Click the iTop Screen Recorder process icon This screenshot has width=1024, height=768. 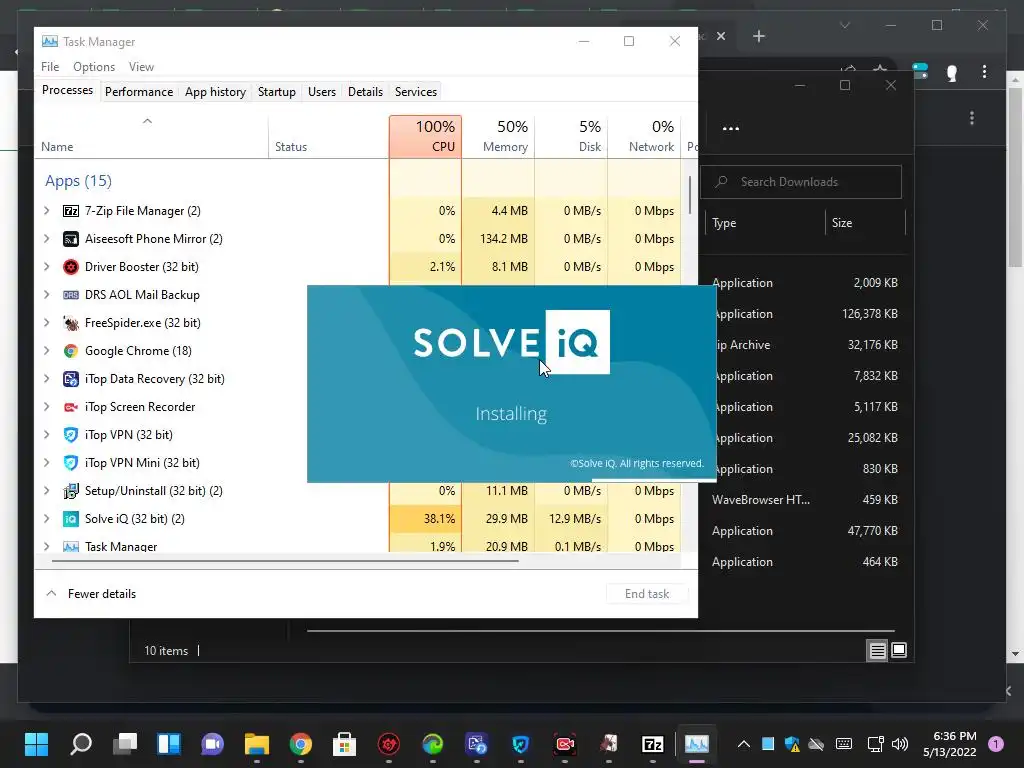(71, 407)
